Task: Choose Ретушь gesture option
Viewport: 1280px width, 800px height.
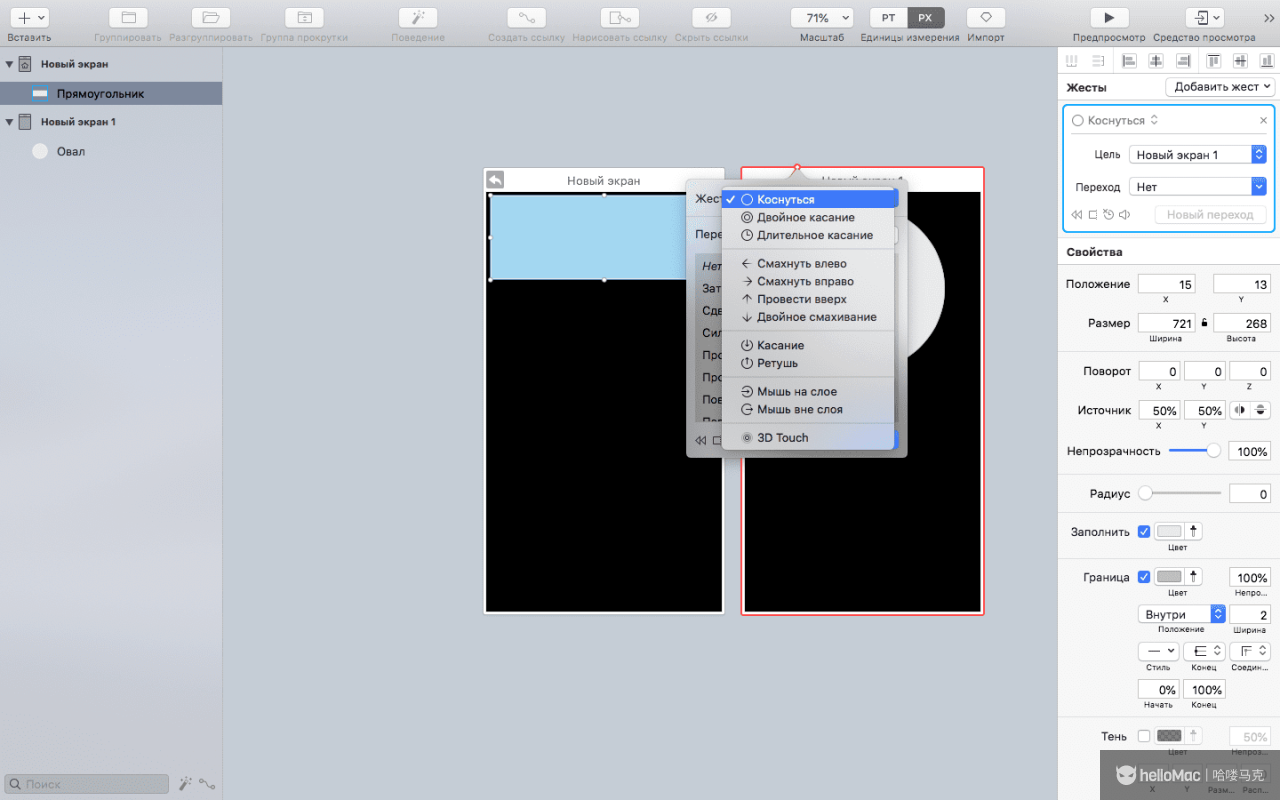Action: [809, 363]
